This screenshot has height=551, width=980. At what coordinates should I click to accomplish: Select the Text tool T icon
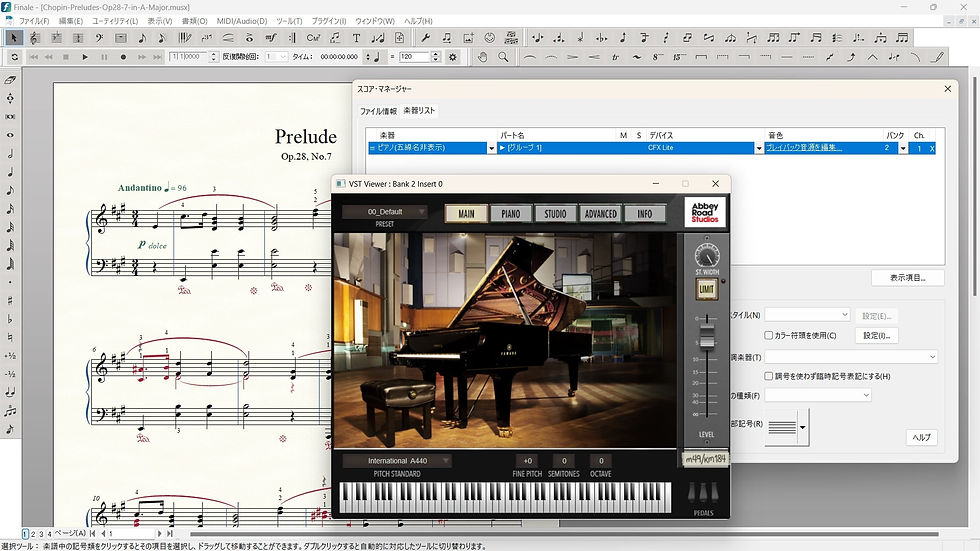click(356, 37)
